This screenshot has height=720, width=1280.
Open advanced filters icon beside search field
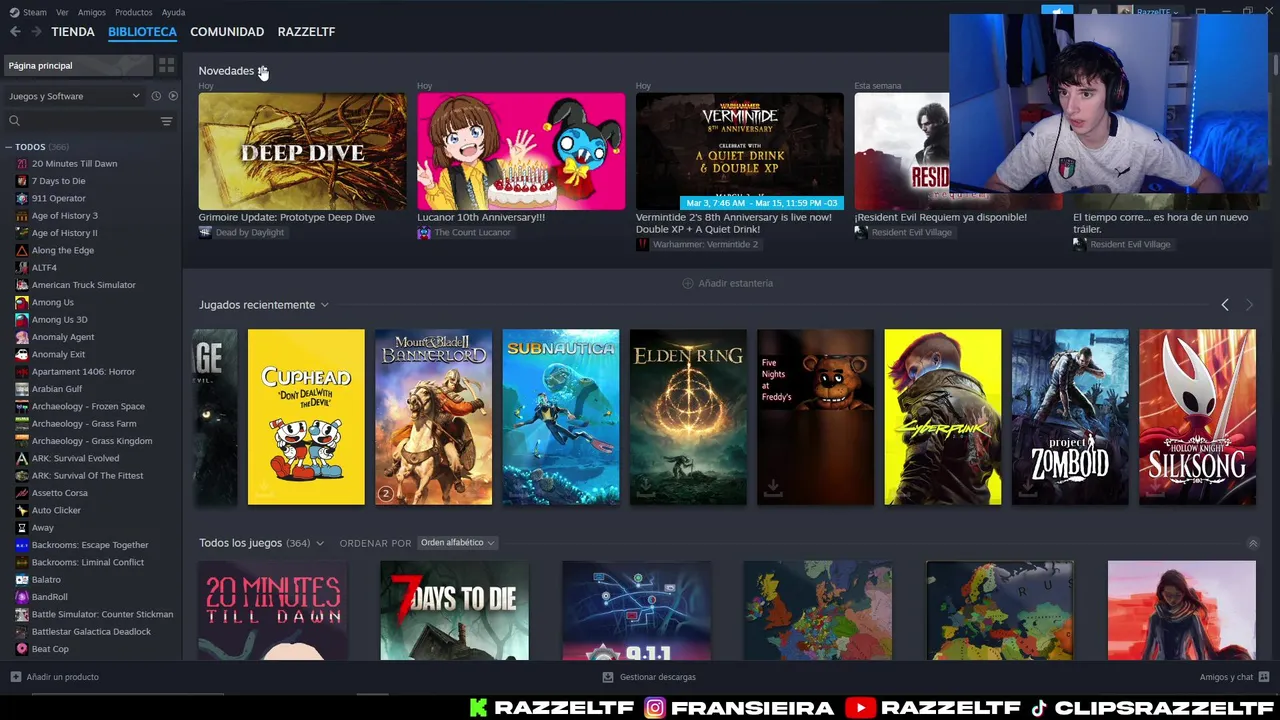[166, 121]
